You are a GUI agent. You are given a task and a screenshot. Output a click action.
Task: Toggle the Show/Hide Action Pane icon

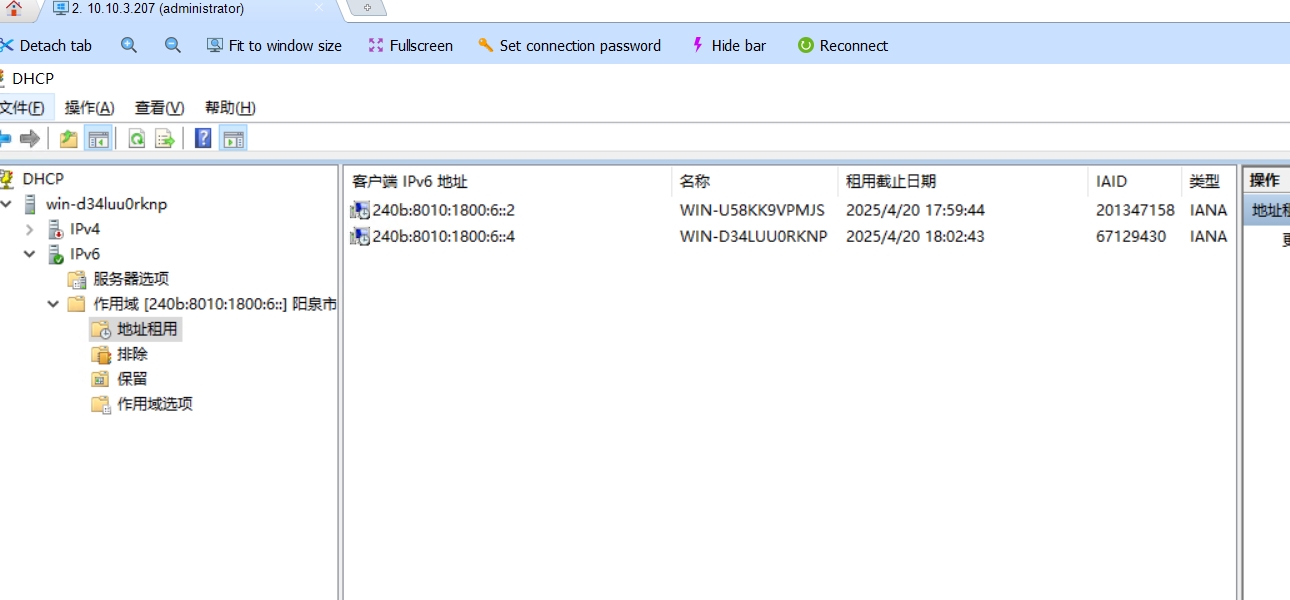tap(233, 139)
